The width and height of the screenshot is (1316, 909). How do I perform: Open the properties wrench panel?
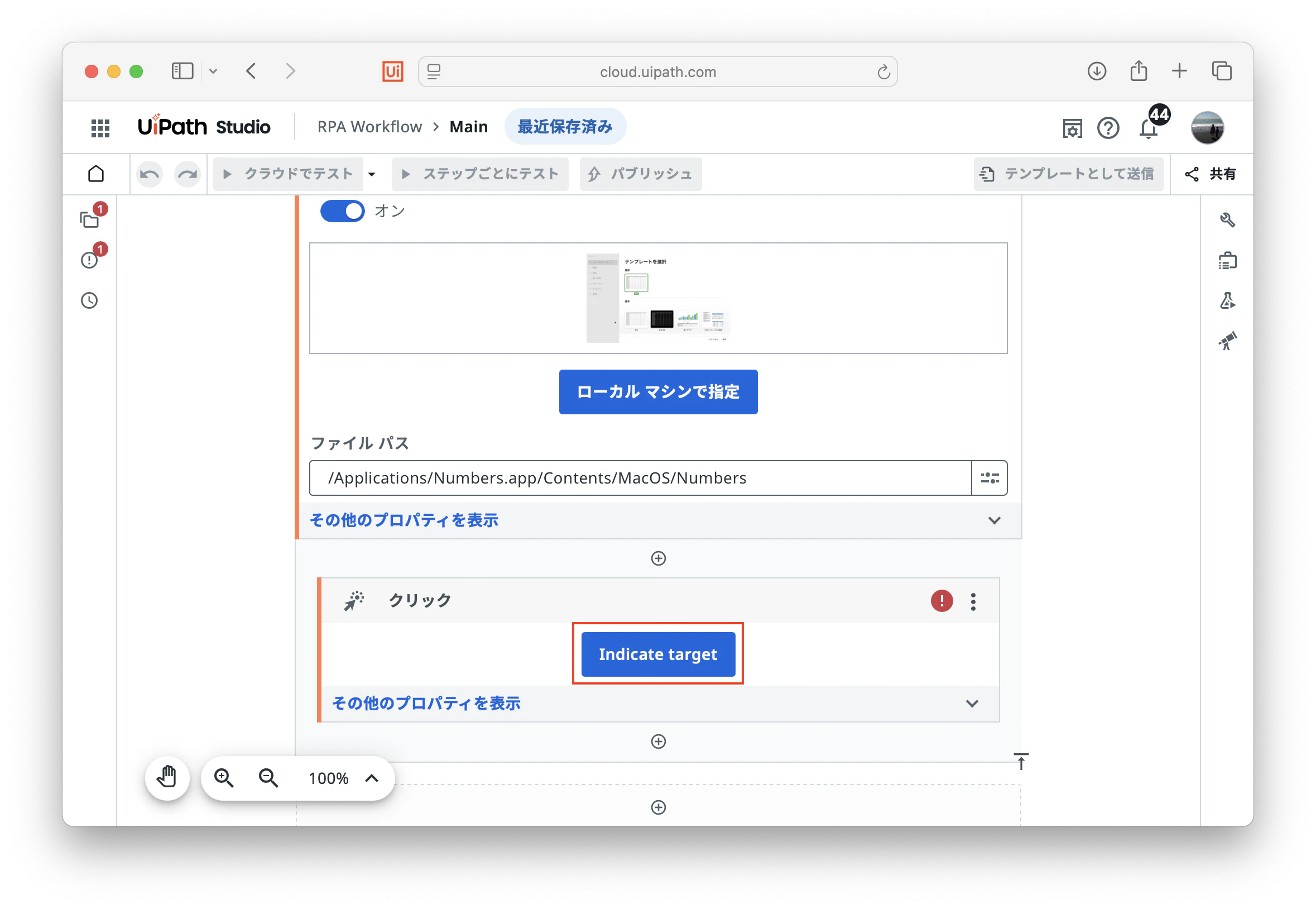(1227, 220)
